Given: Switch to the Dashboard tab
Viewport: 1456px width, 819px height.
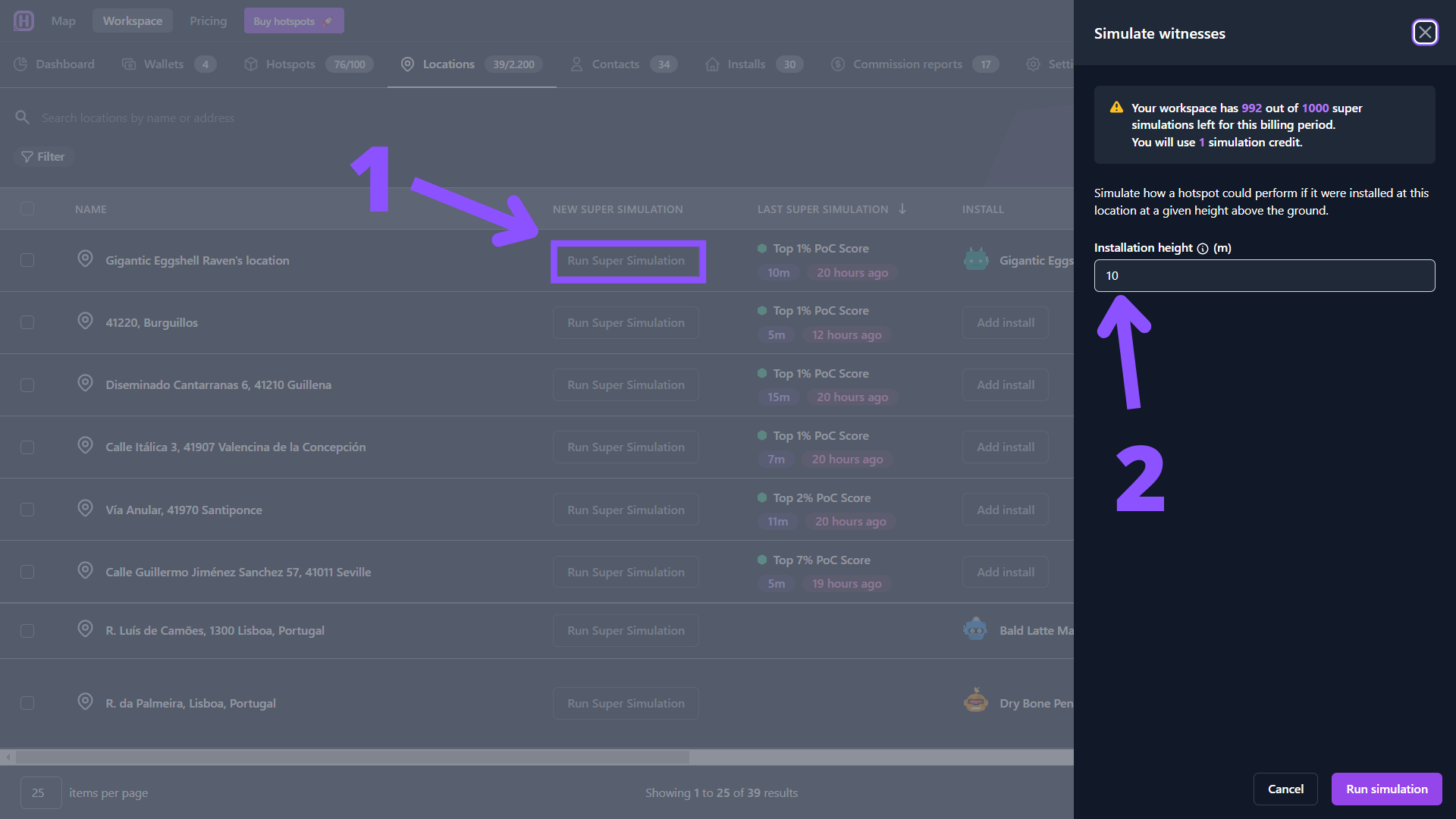Looking at the screenshot, I should coord(55,64).
